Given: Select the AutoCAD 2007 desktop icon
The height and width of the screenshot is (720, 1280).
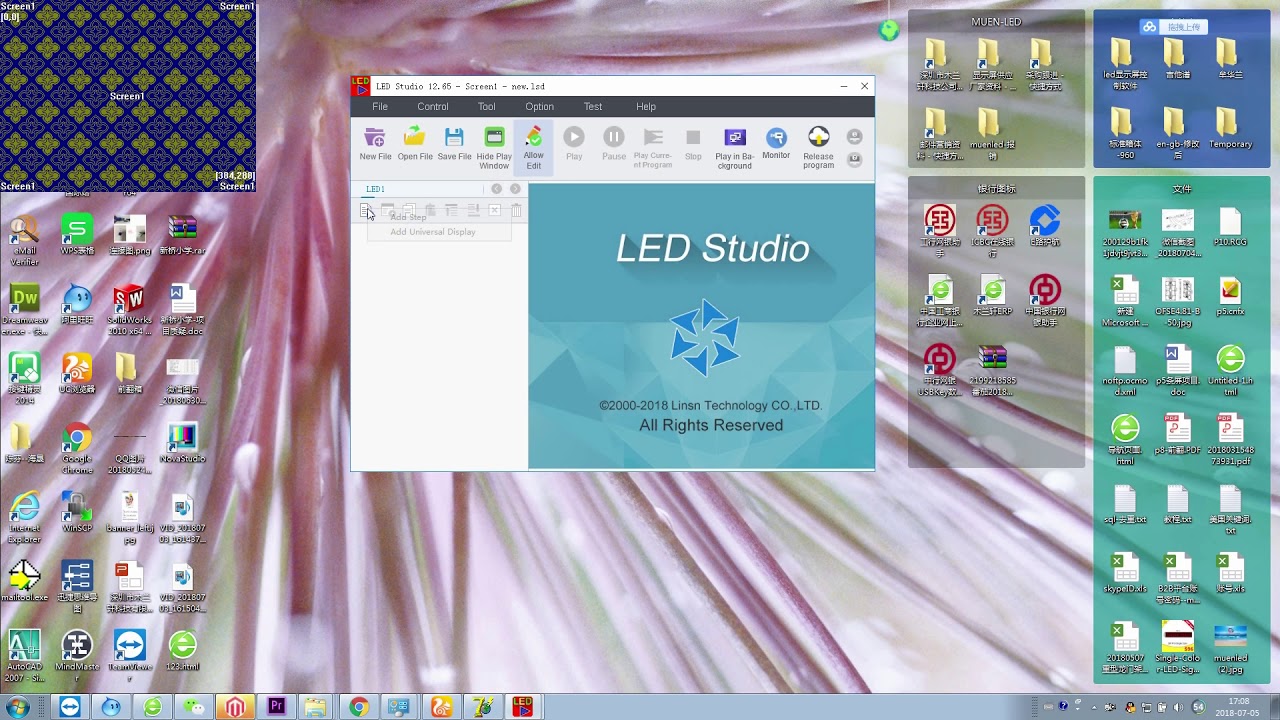Looking at the screenshot, I should point(24,655).
